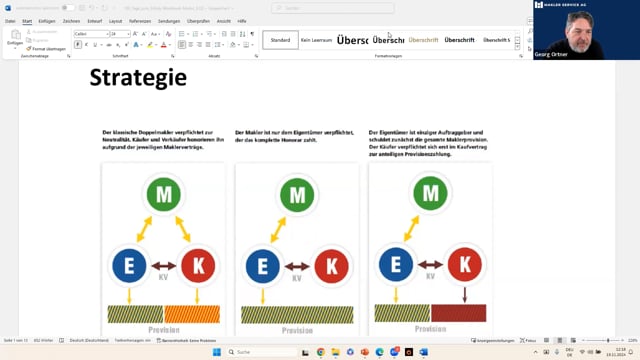
Task: Open the change case Aa dropdown
Action: 155,34
